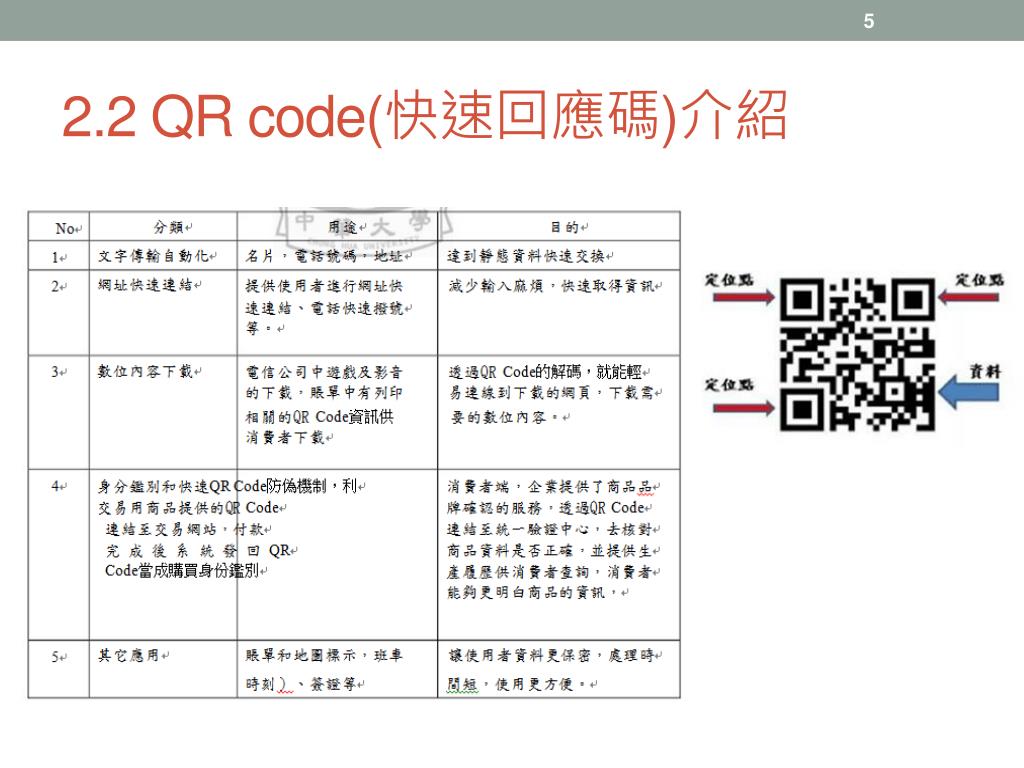Click the bottom-left '定位點' label
Image resolution: width=1024 pixels, height=768 pixels.
click(x=729, y=384)
